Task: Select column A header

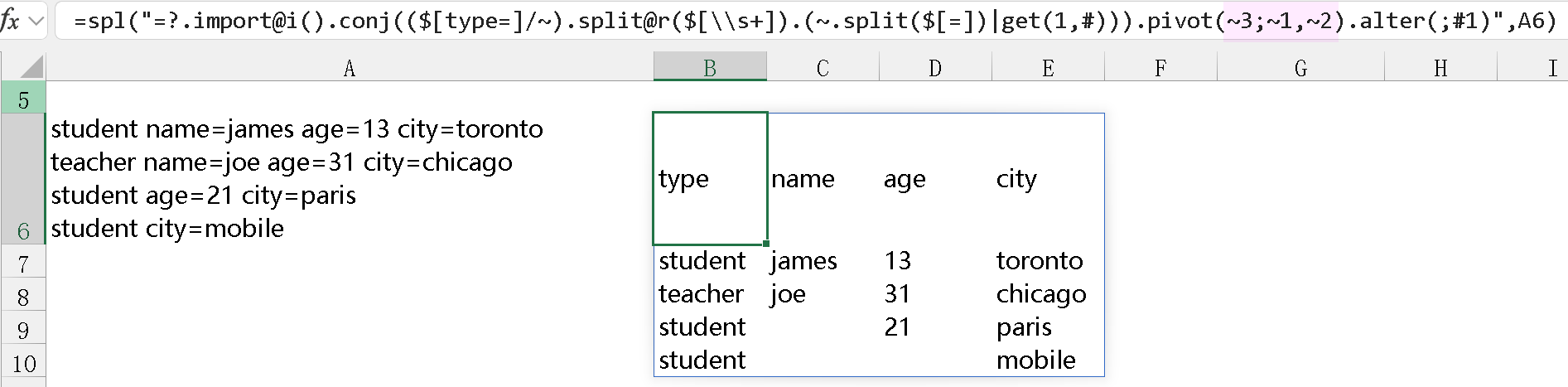Action: point(349,68)
